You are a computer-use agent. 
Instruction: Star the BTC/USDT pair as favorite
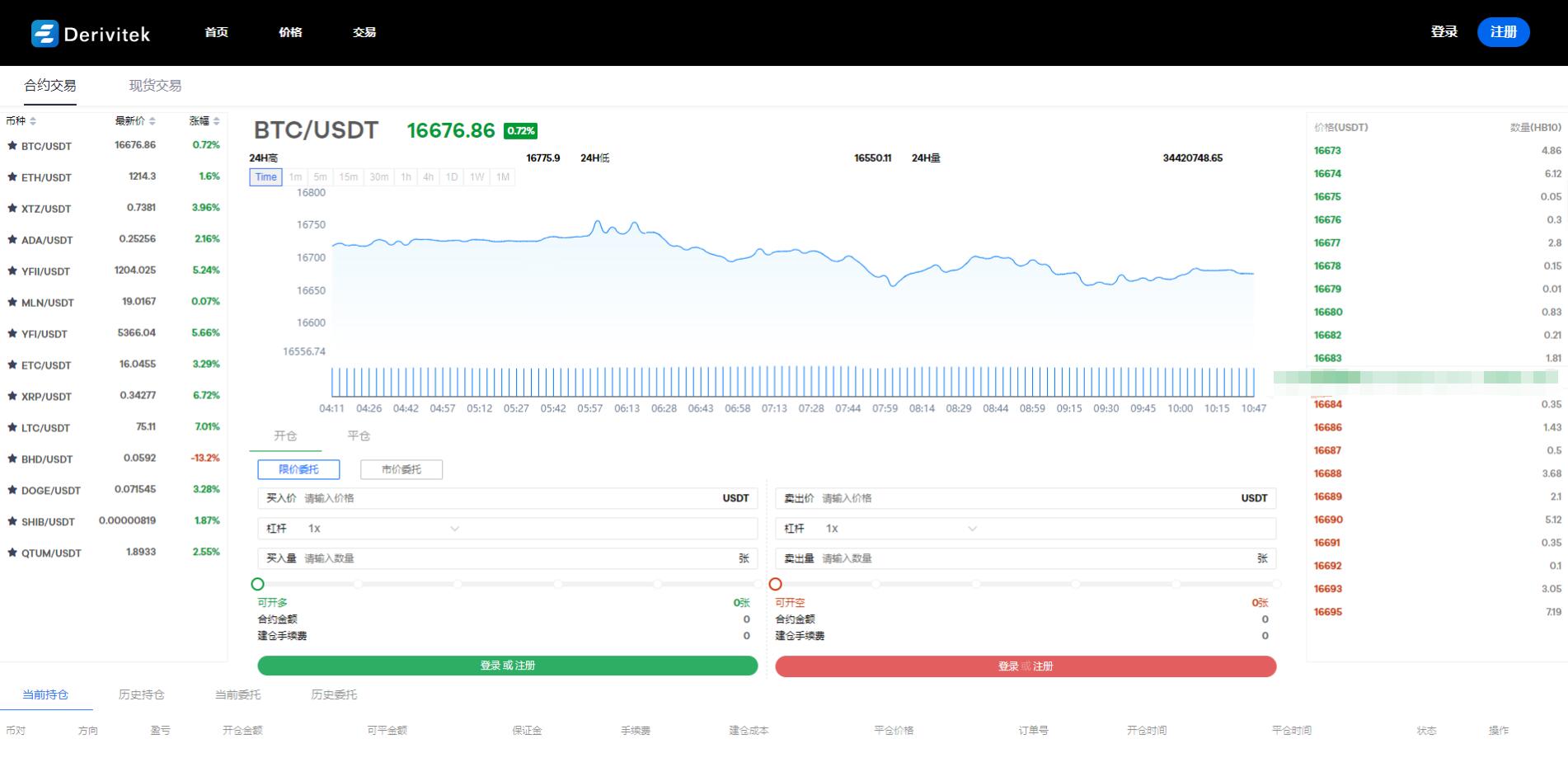pos(12,146)
